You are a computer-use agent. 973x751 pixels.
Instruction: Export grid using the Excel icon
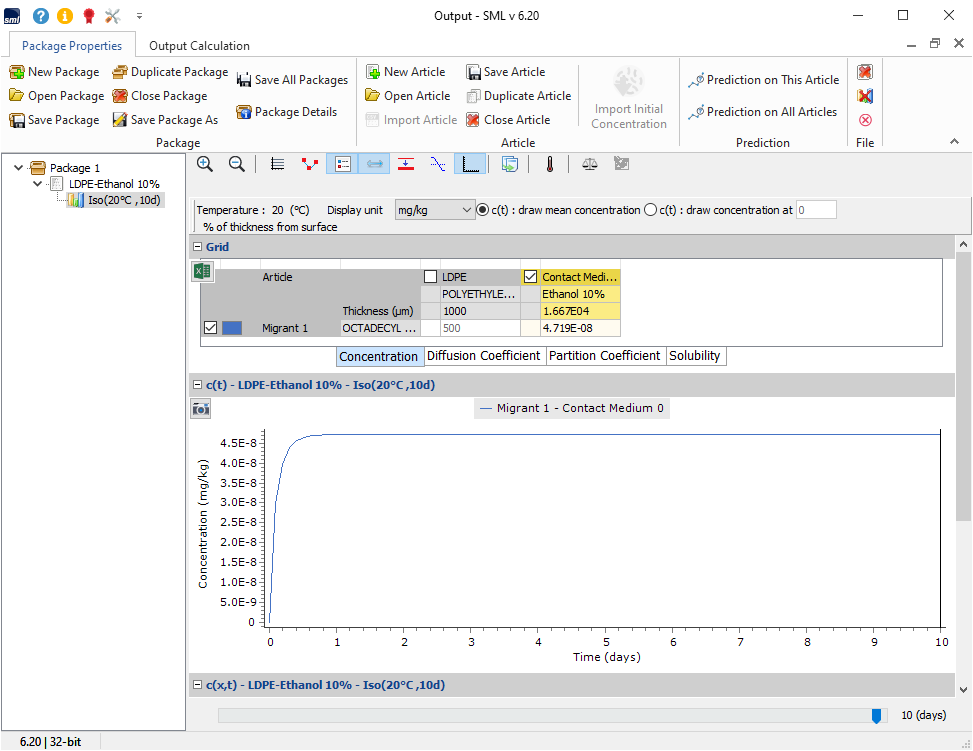coord(202,271)
